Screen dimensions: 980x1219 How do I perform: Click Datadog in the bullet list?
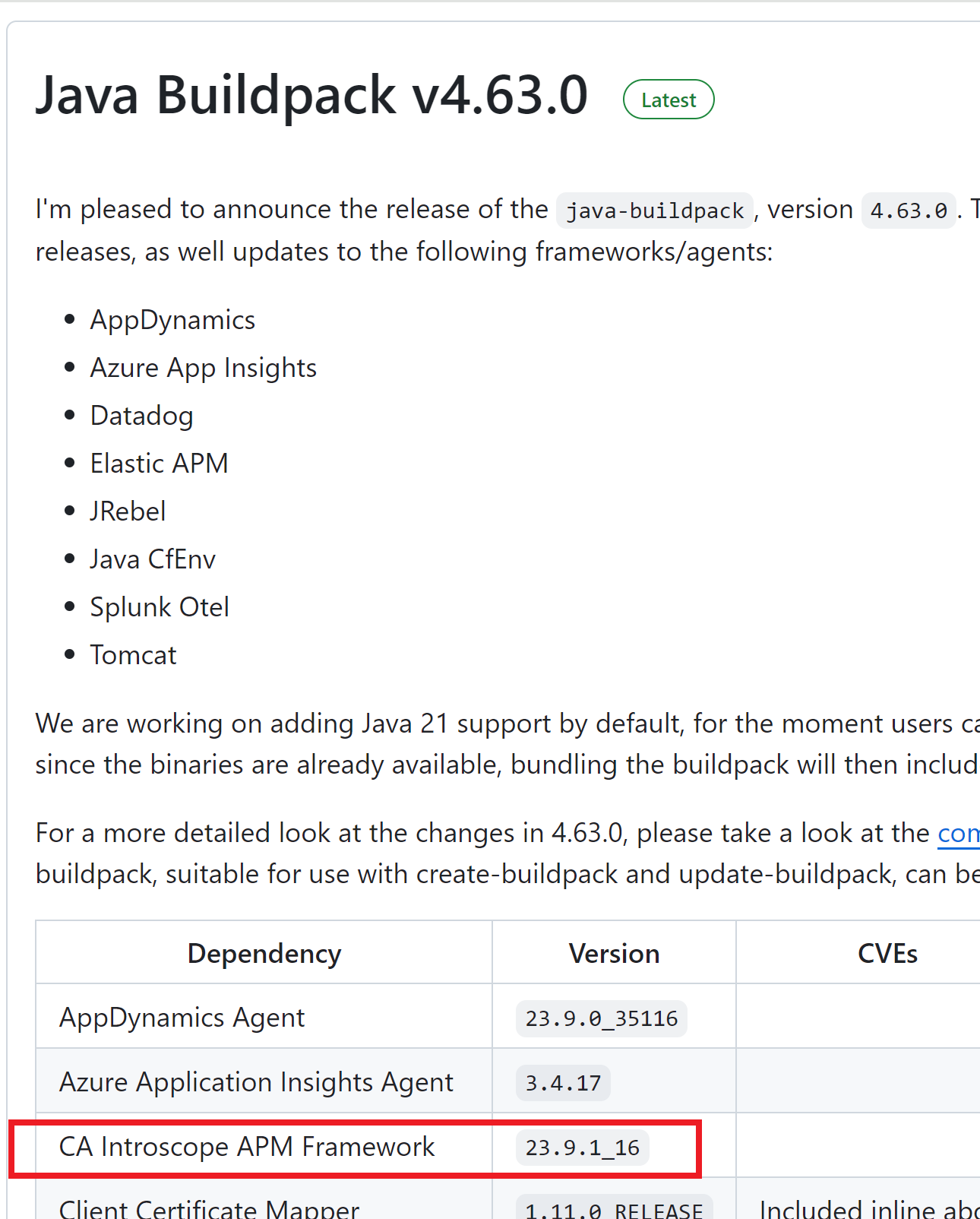click(141, 416)
